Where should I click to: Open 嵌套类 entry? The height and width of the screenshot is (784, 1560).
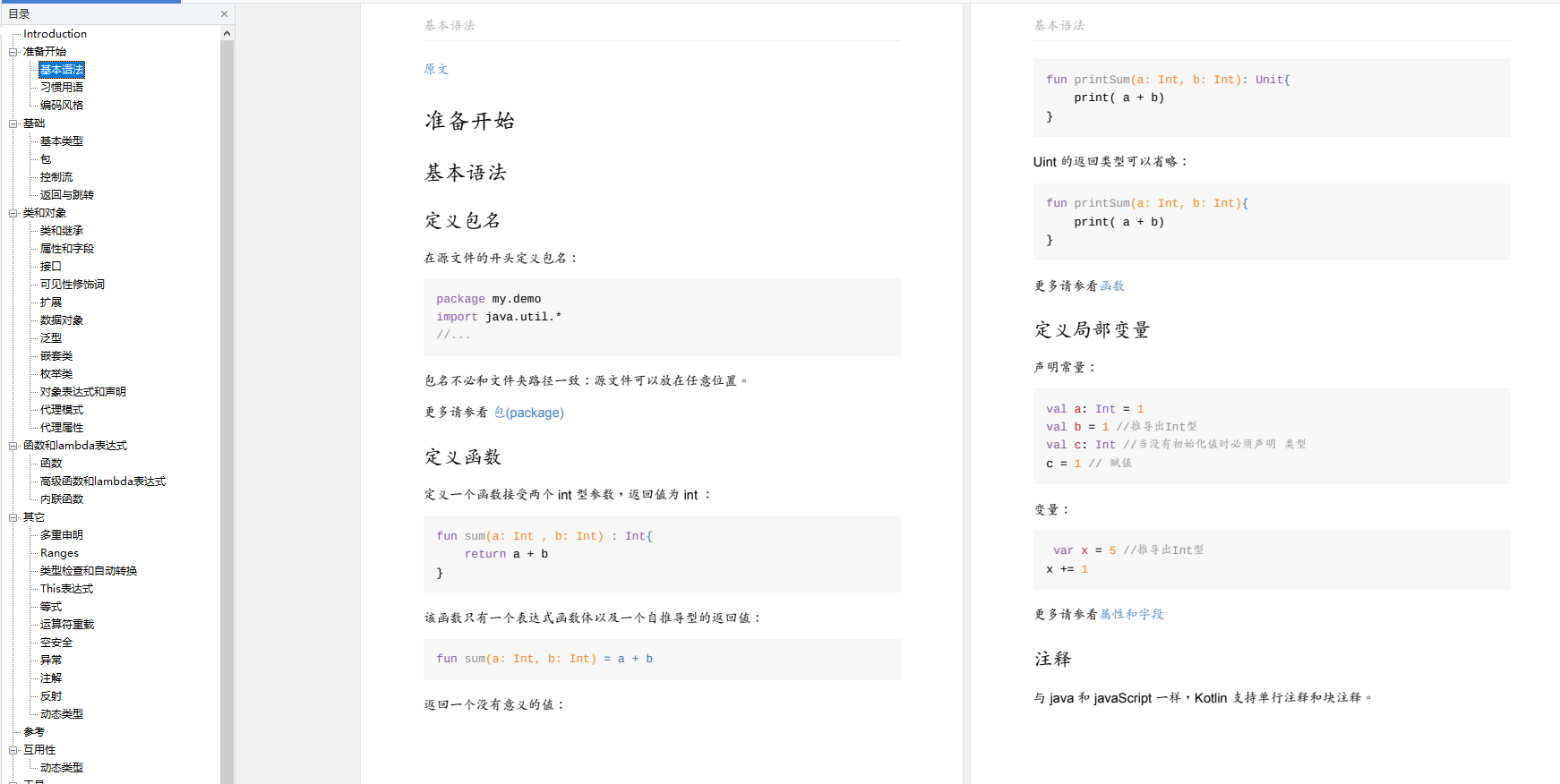coord(56,356)
